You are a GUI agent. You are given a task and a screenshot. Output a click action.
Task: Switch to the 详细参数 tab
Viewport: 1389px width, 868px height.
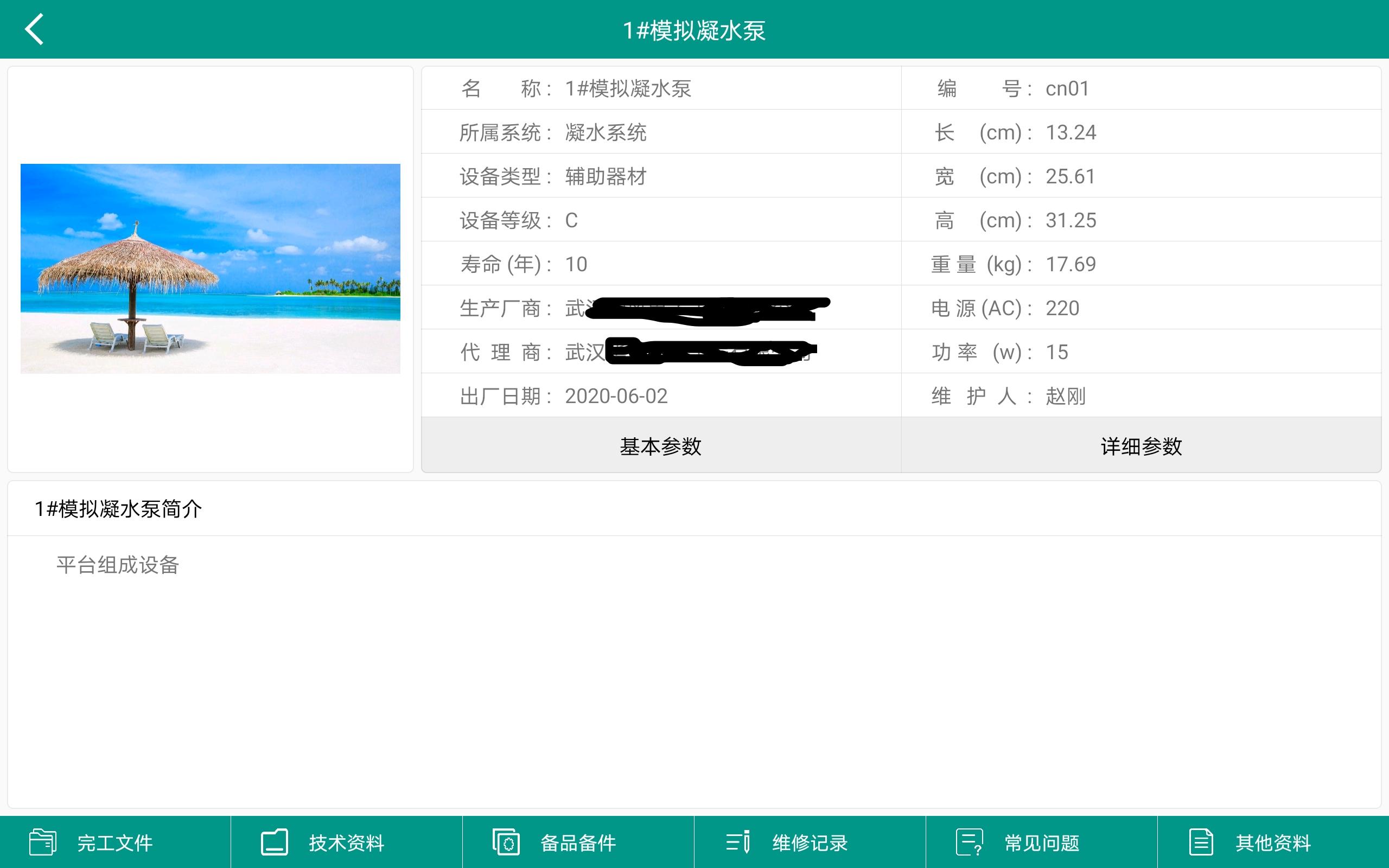pyautogui.click(x=1141, y=445)
